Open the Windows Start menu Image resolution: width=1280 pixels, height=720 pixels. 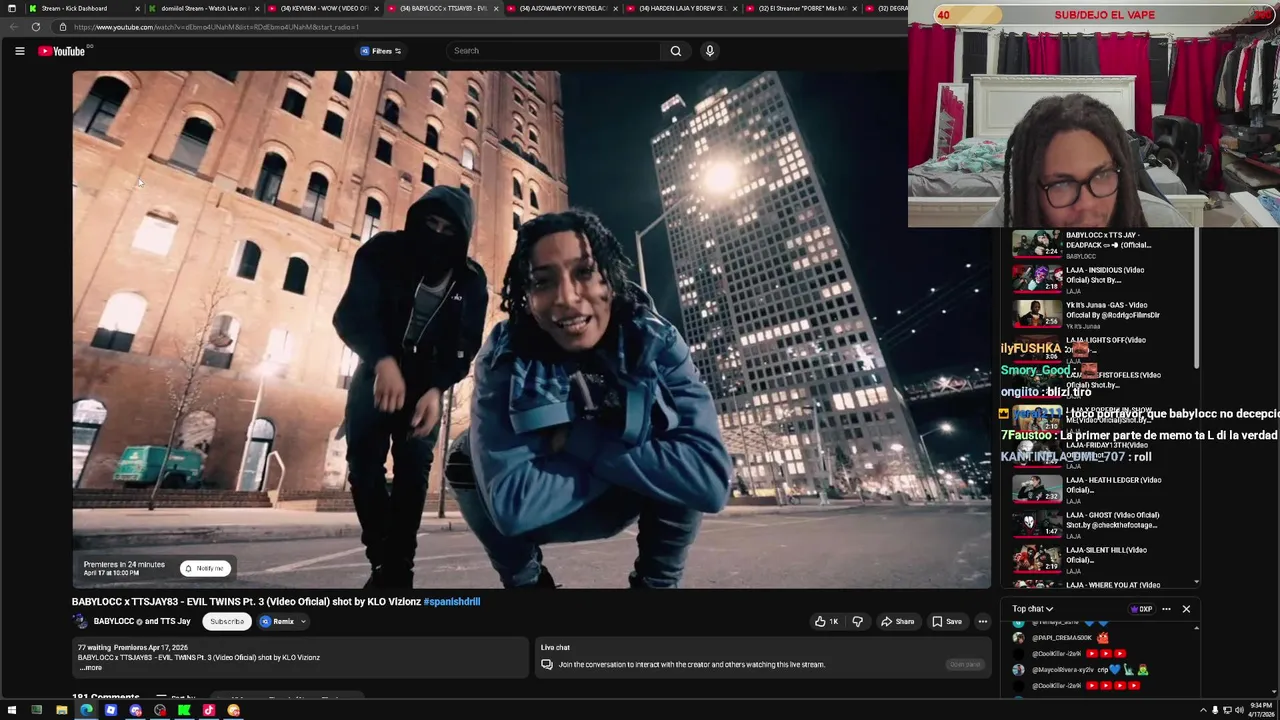tap(12, 711)
